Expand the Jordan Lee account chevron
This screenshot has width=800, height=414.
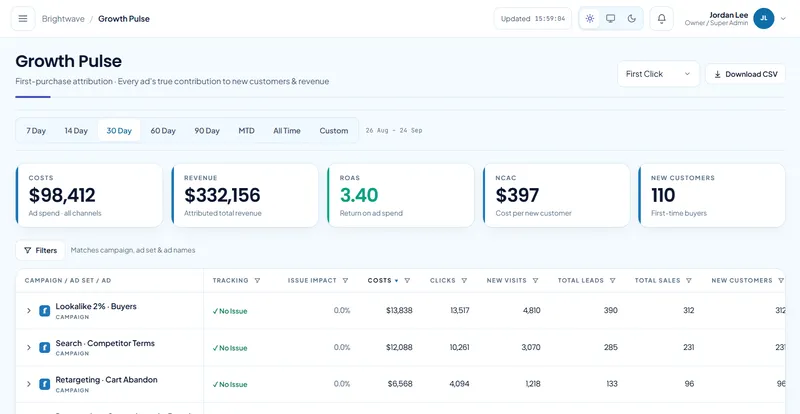coord(784,19)
